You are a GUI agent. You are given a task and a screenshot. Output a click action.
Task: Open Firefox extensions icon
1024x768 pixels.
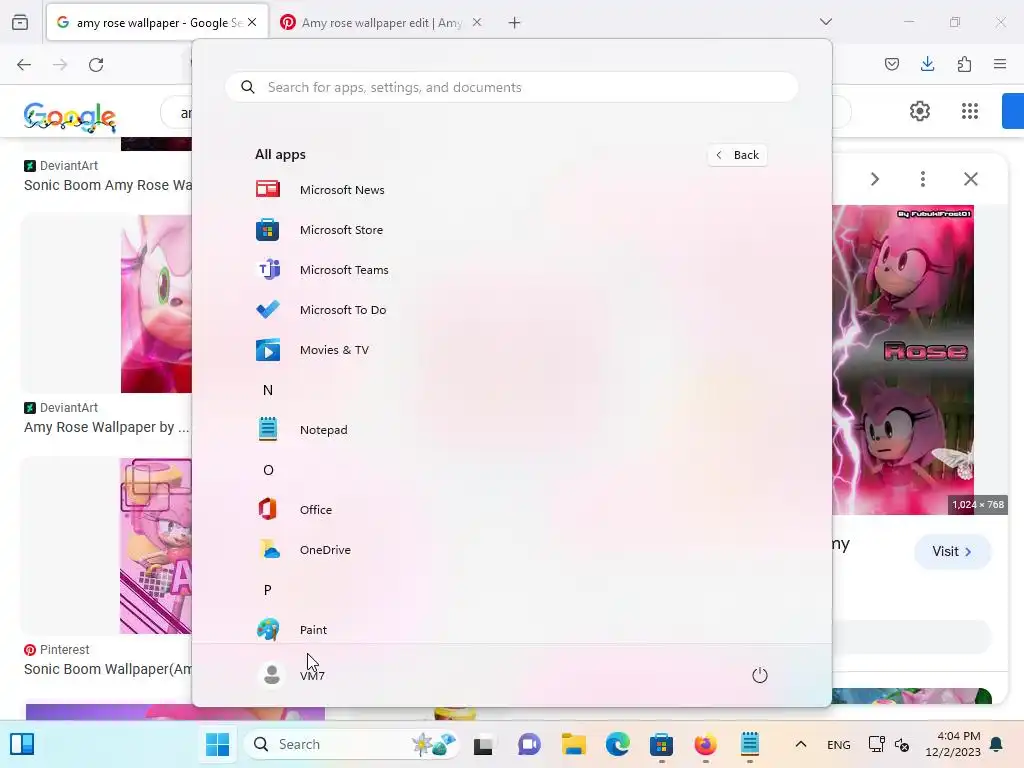pyautogui.click(x=964, y=64)
